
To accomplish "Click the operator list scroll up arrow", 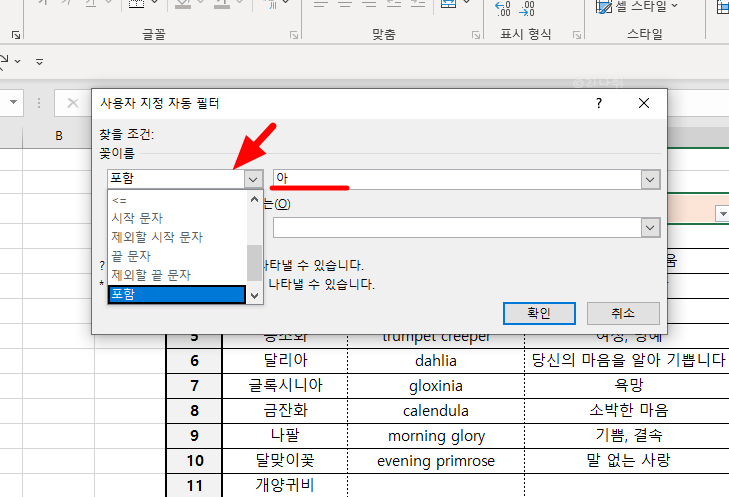I will (x=254, y=199).
